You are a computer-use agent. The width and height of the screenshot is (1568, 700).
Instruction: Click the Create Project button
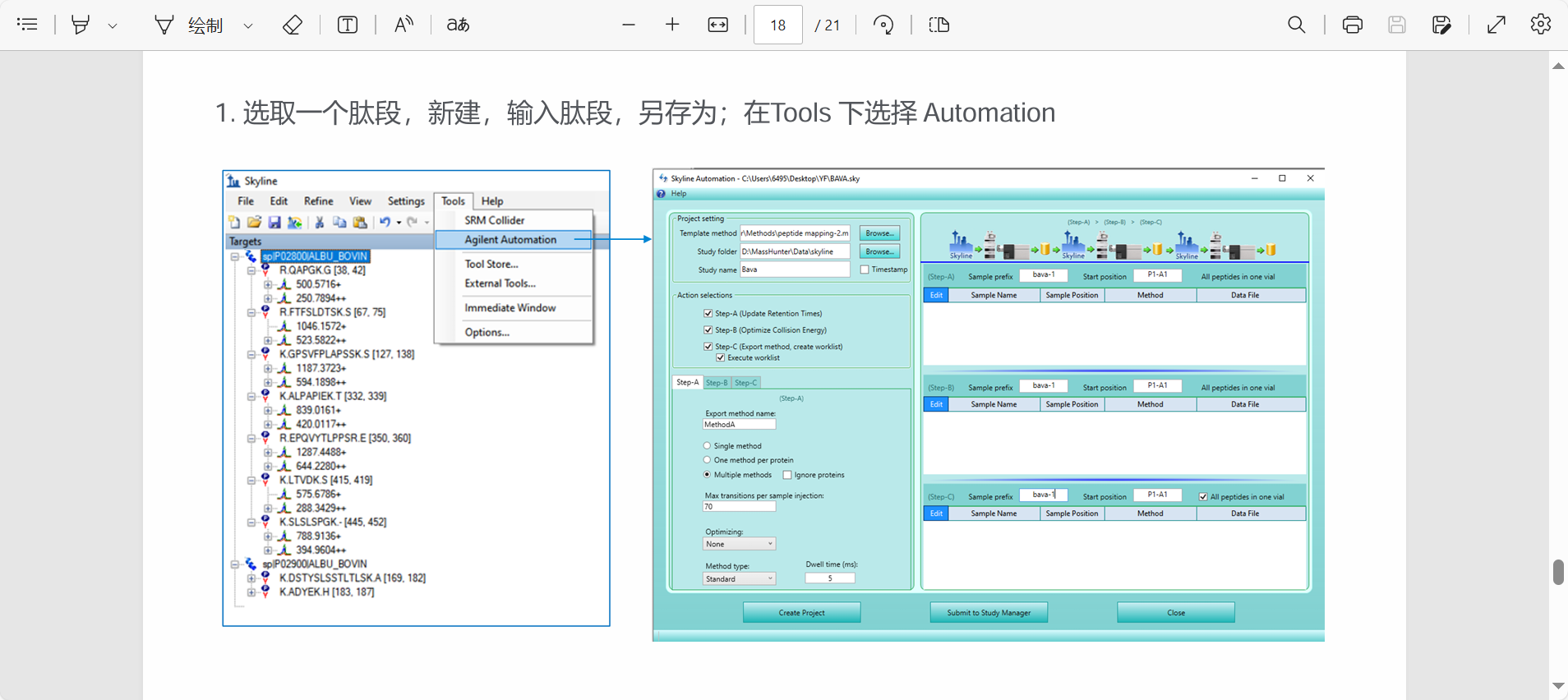click(801, 613)
